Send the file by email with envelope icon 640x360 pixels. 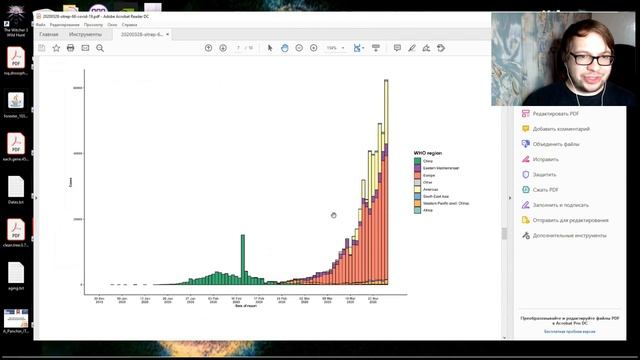[x=85, y=48]
